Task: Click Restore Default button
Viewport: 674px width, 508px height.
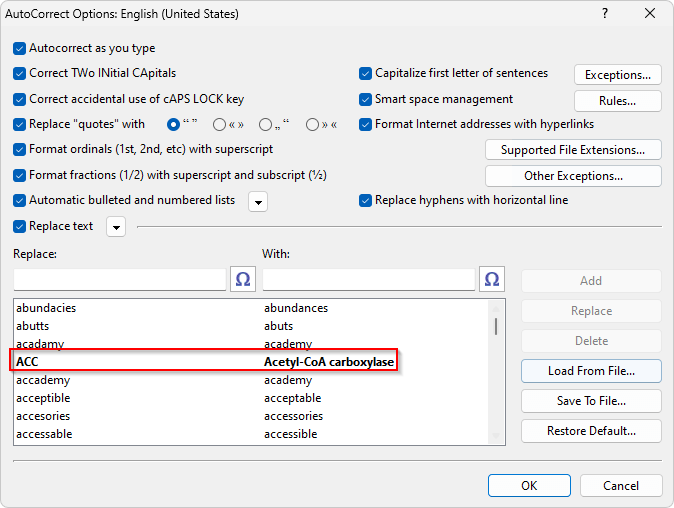Action: (x=591, y=431)
